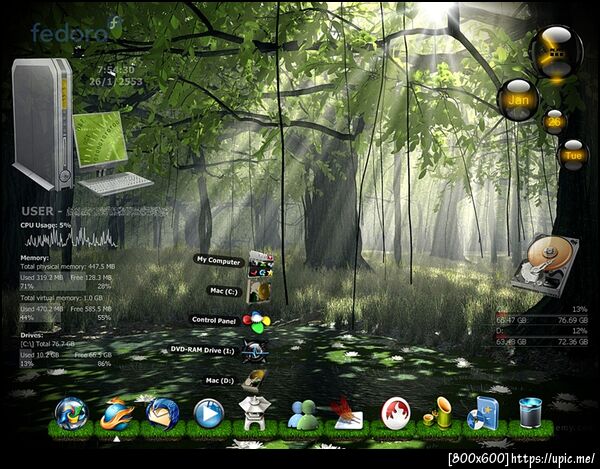This screenshot has height=469, width=600.
Task: Click the green-screen monitor widget icon
Action: pyautogui.click(x=100, y=140)
